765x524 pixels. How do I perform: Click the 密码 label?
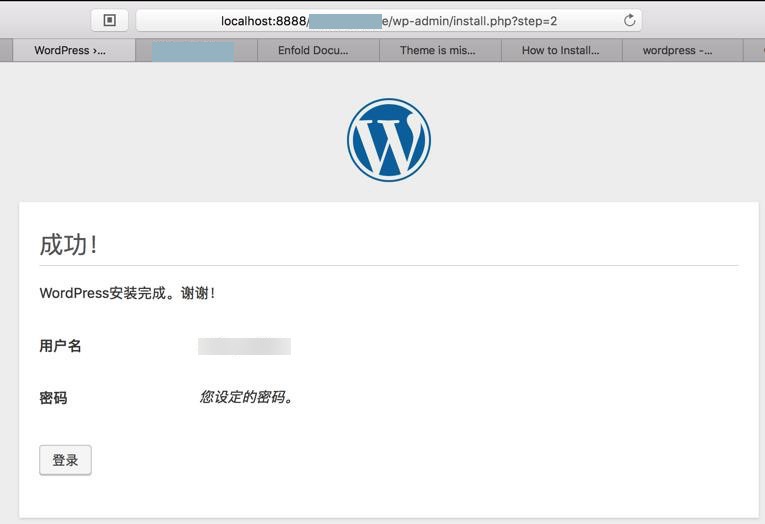53,398
